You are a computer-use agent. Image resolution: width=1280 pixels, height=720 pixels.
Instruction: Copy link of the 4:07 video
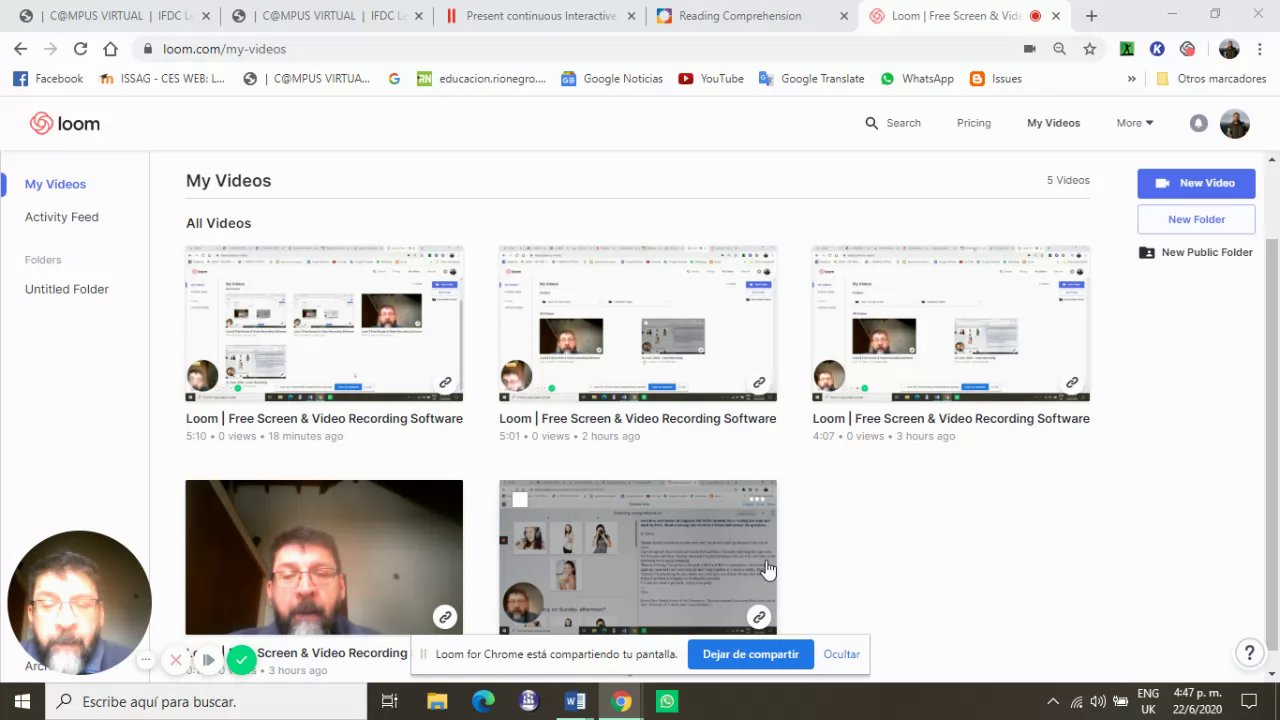[1072, 382]
